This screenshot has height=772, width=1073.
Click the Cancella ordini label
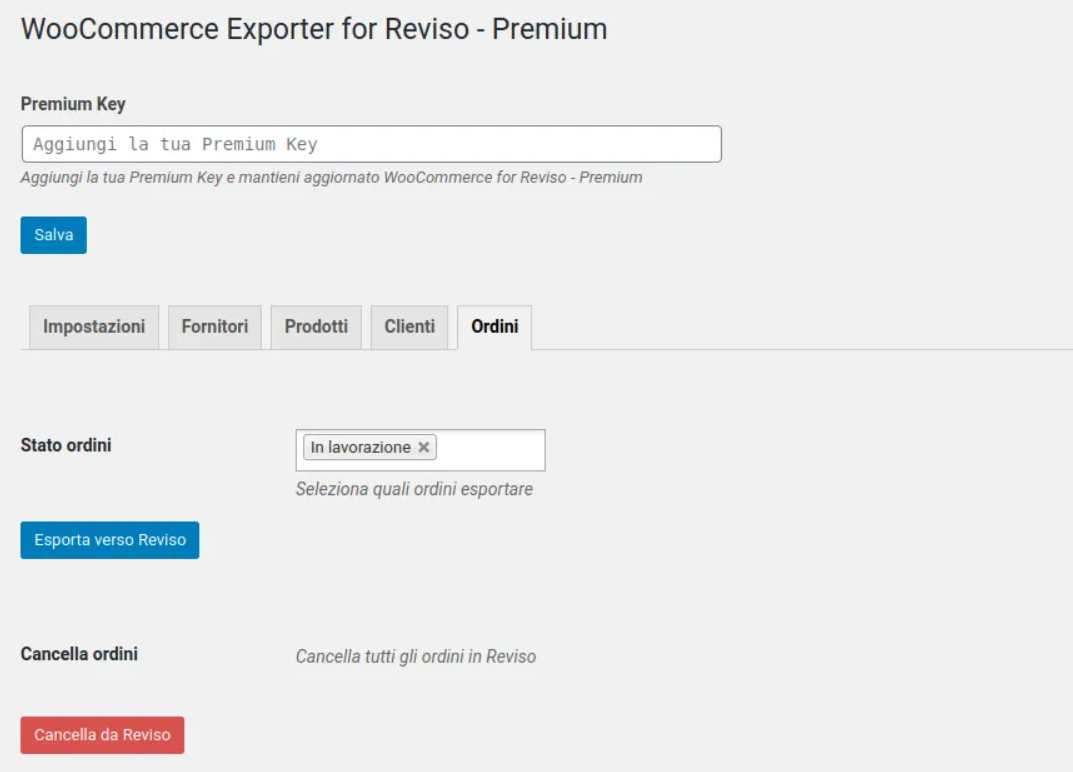(79, 654)
